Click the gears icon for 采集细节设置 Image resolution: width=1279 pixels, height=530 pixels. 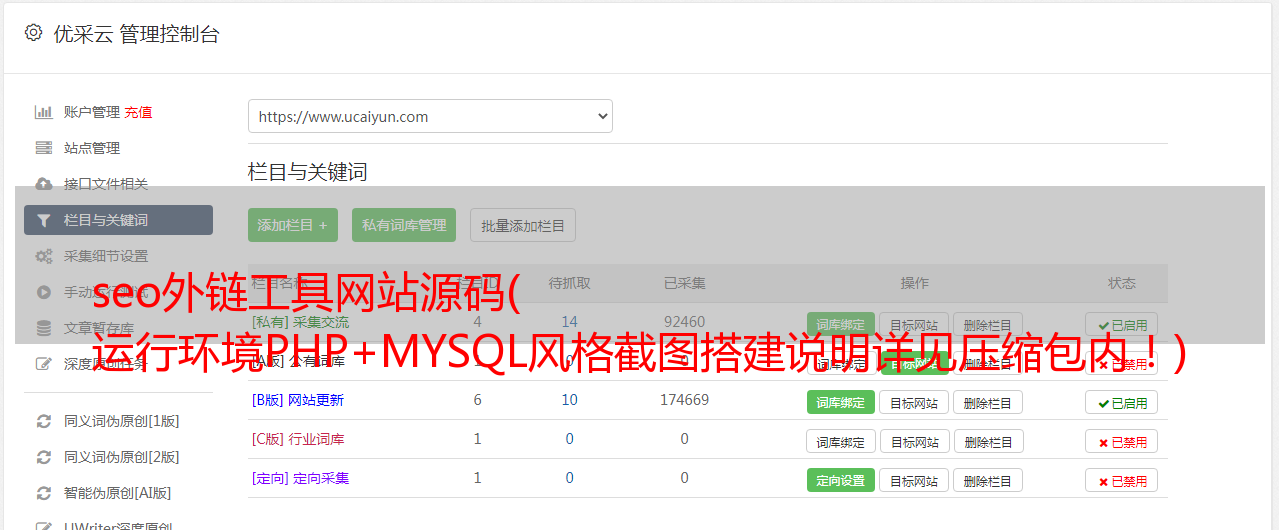click(x=44, y=256)
